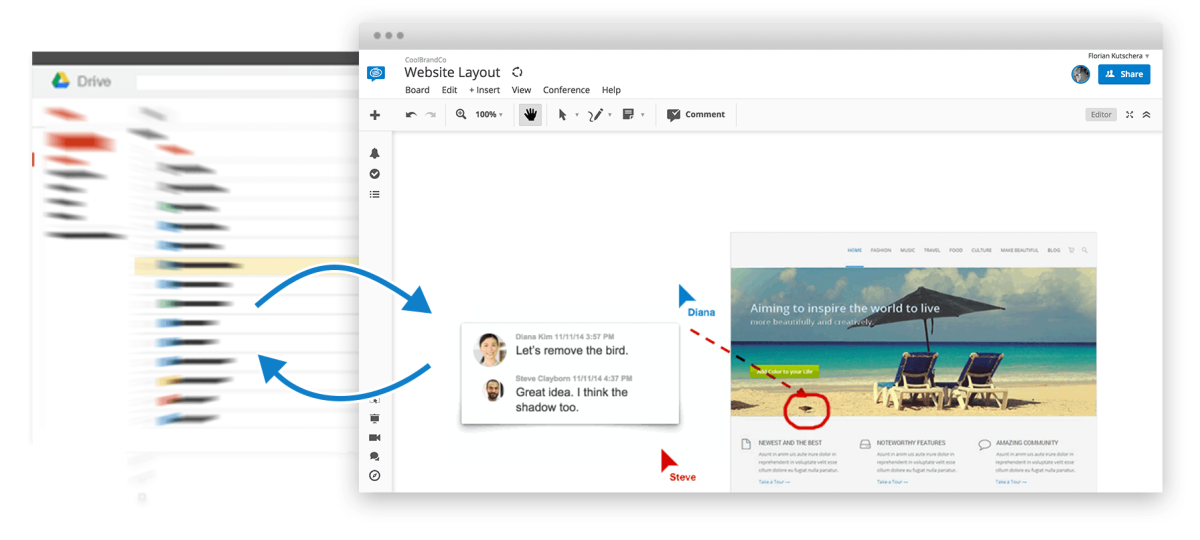Click BLOG in the mockup navigation
This screenshot has width=1200, height=540.
coord(1054,250)
